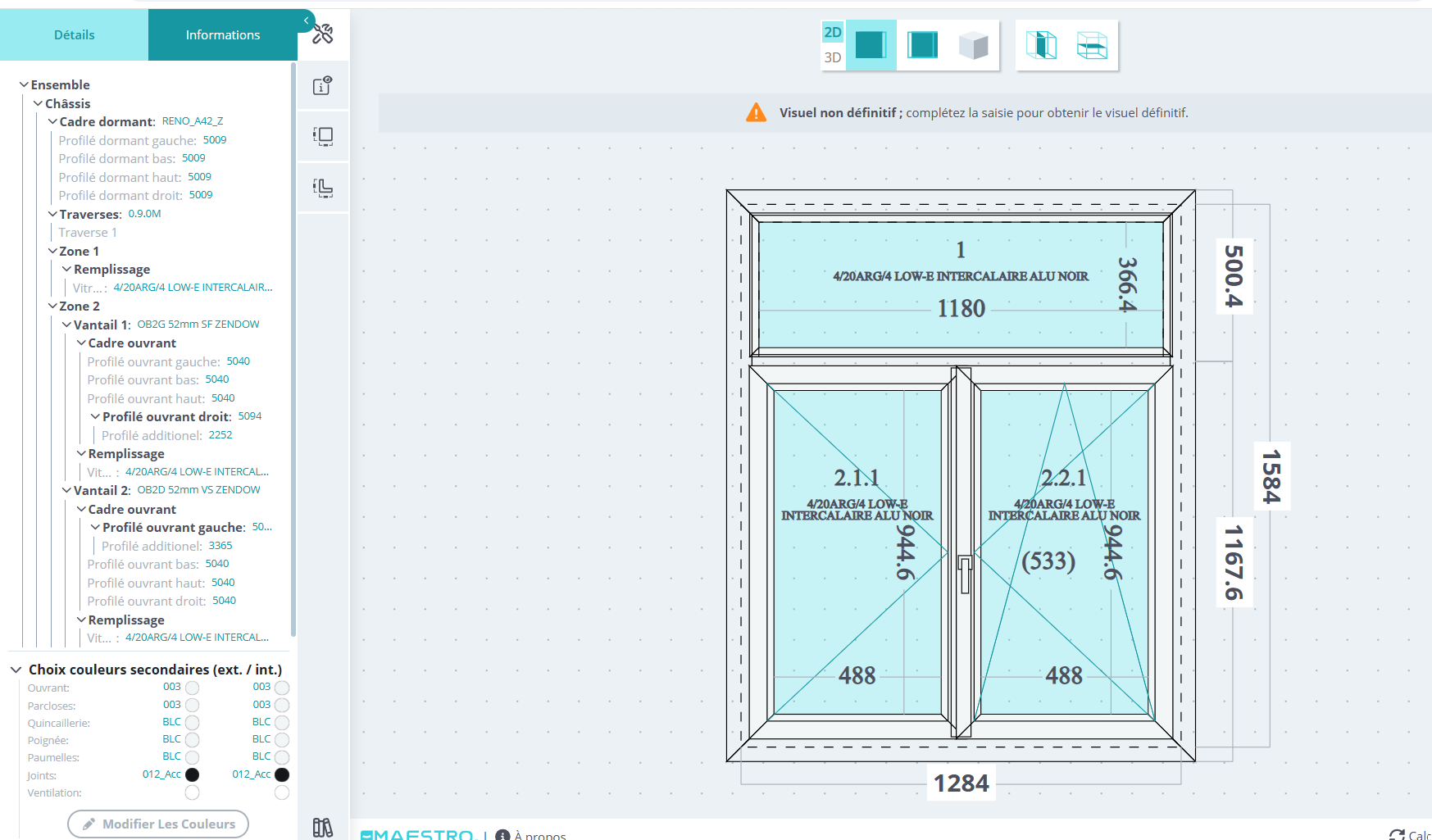Select the Poignée exterior color swatch
This screenshot has width=1432, height=840.
pos(193,740)
